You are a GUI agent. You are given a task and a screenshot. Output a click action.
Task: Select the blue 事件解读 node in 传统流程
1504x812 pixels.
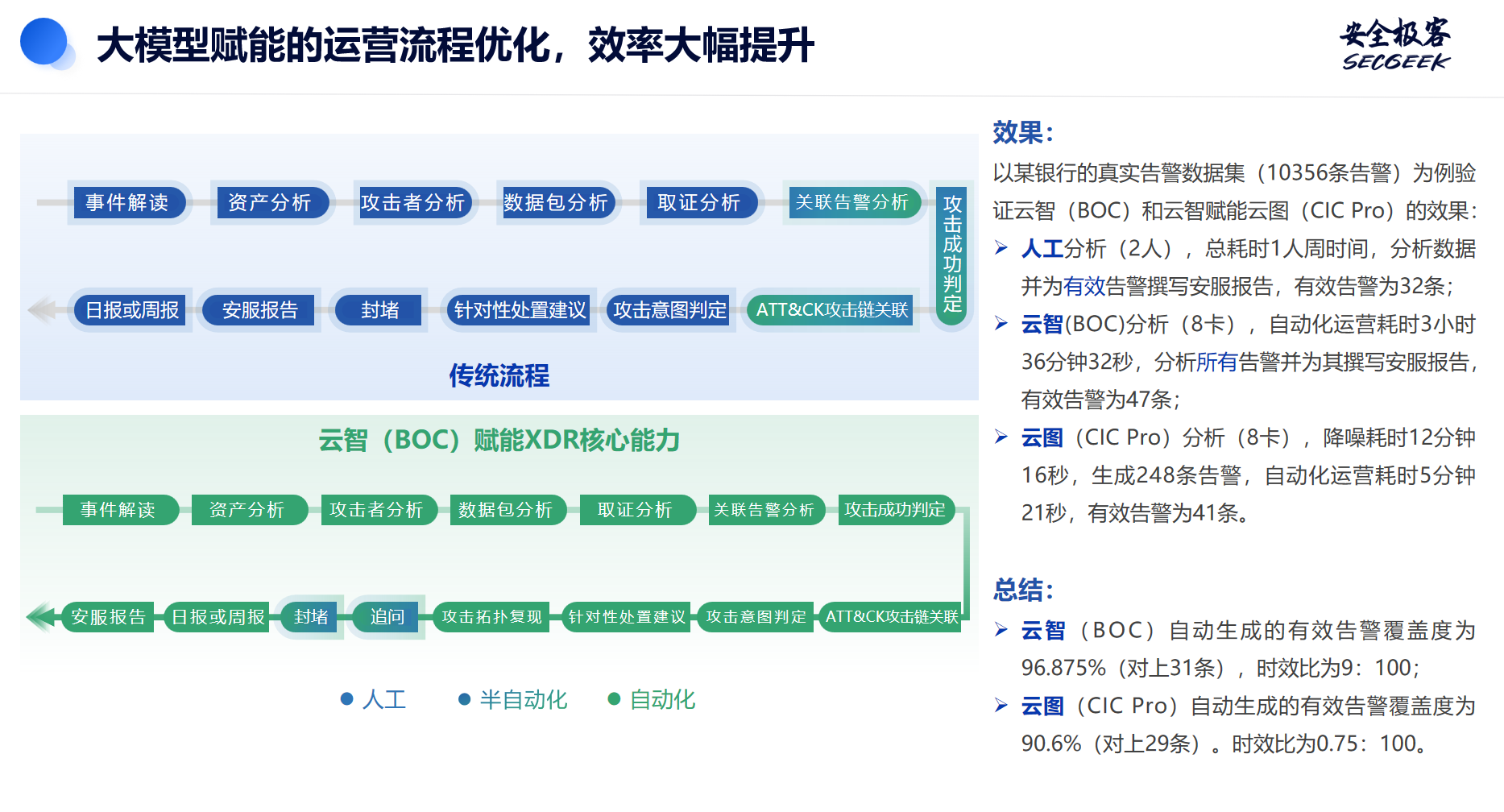click(129, 202)
